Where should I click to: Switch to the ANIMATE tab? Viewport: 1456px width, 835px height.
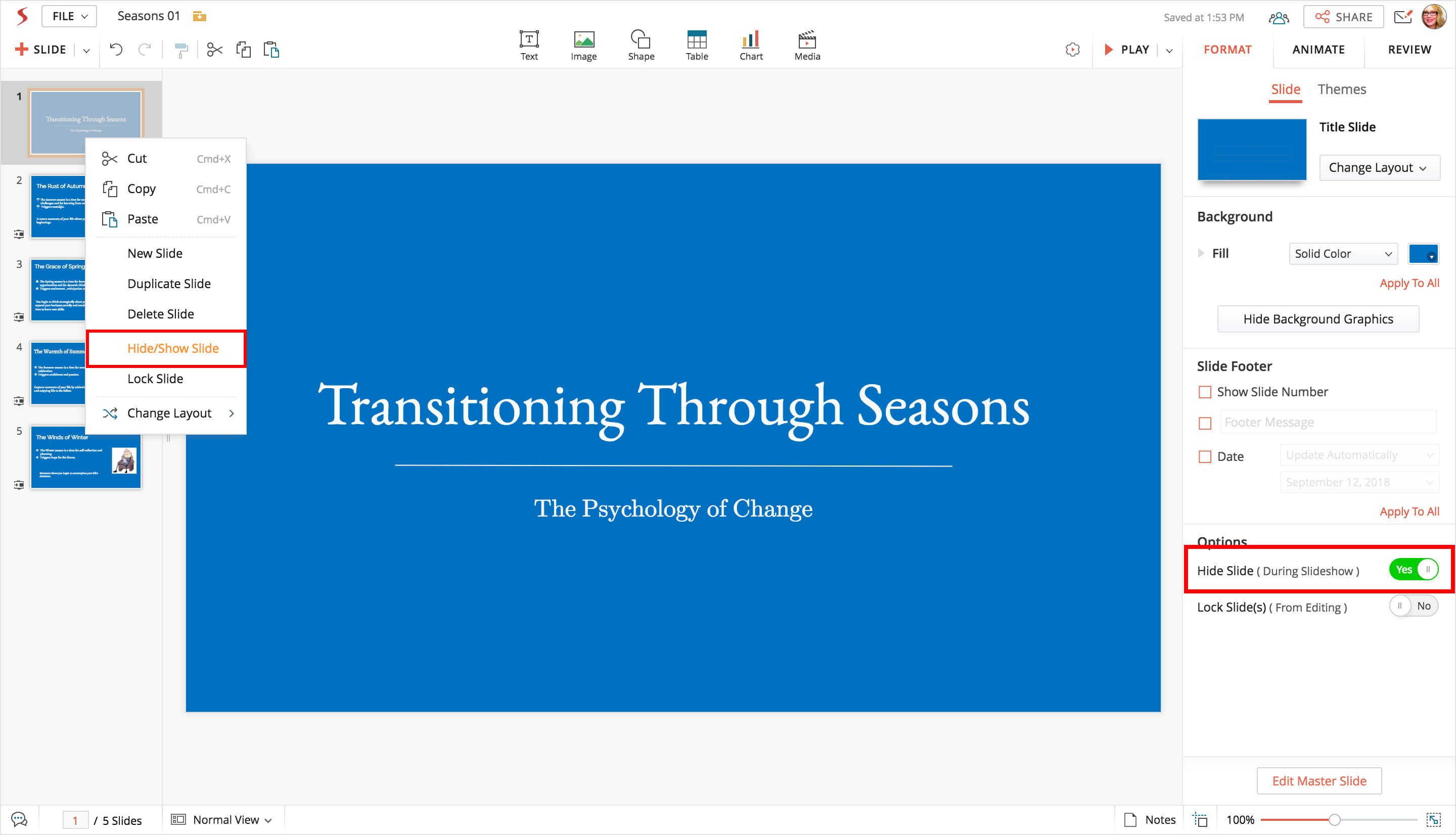point(1318,50)
